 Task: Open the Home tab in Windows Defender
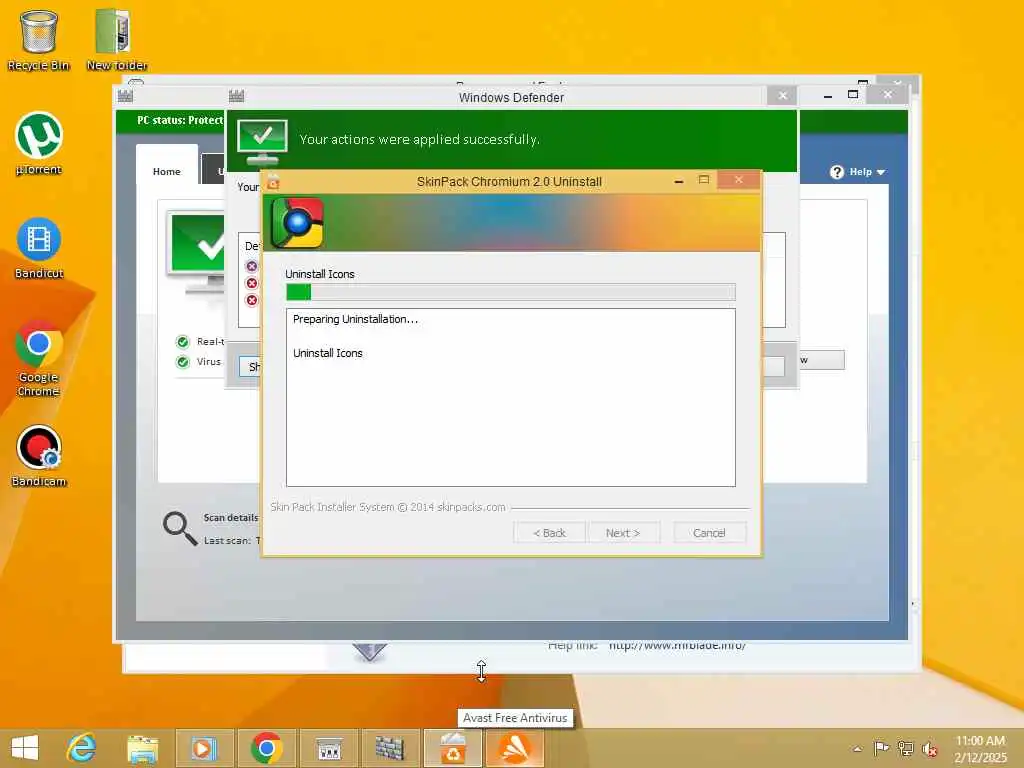(167, 171)
